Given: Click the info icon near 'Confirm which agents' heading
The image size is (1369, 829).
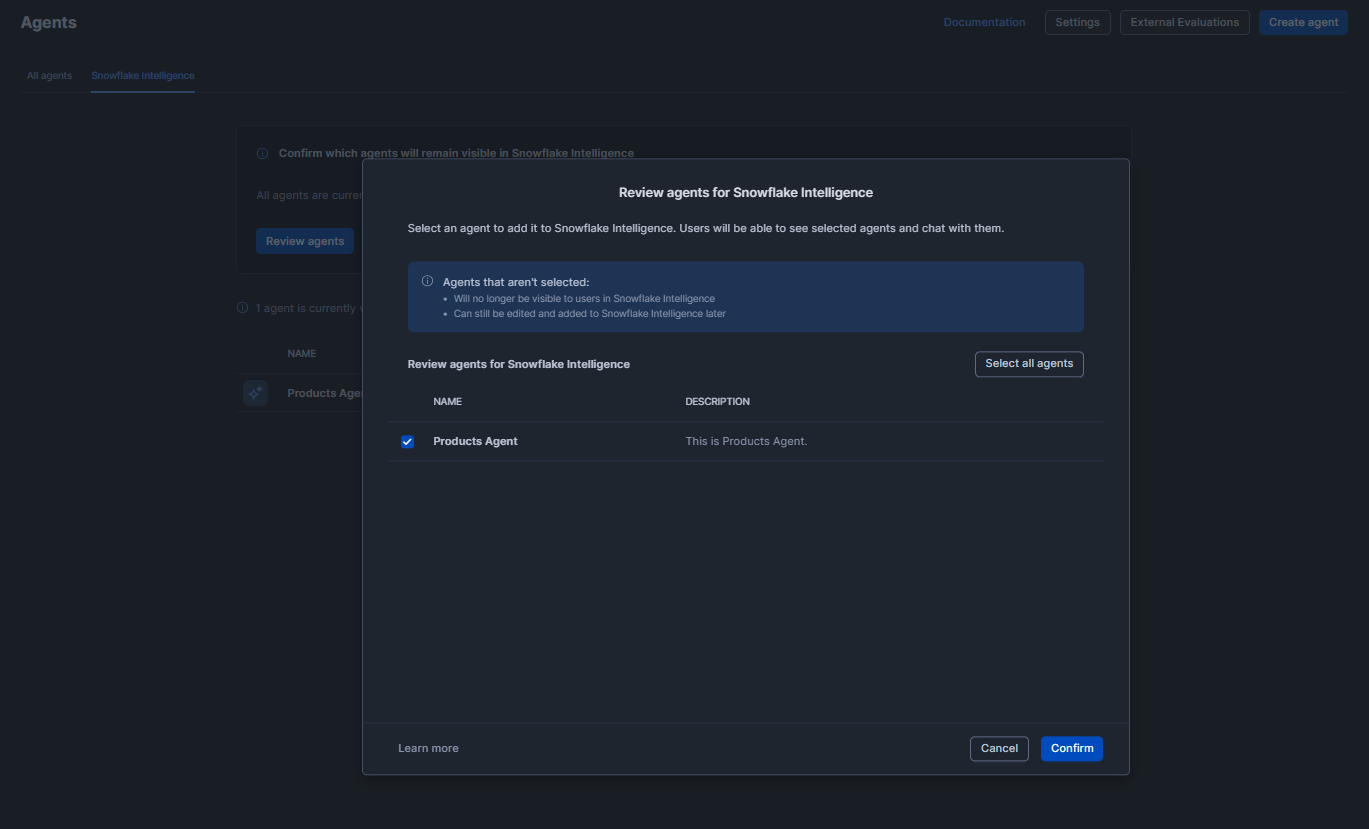Looking at the screenshot, I should (x=262, y=152).
